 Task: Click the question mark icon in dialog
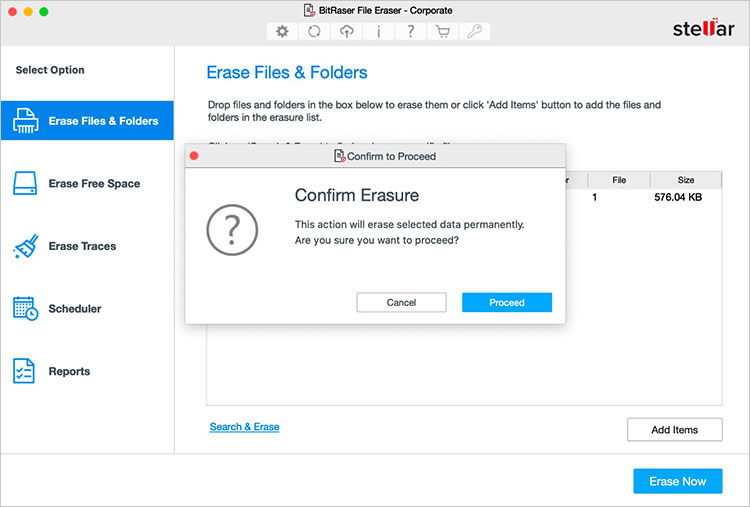(x=232, y=230)
